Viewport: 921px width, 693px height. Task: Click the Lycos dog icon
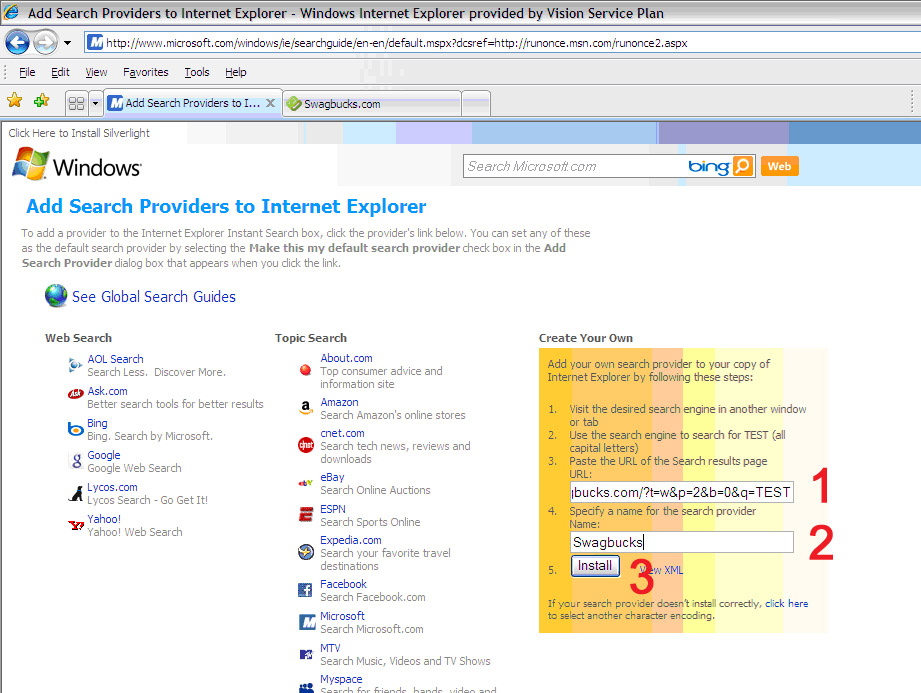(x=76, y=493)
